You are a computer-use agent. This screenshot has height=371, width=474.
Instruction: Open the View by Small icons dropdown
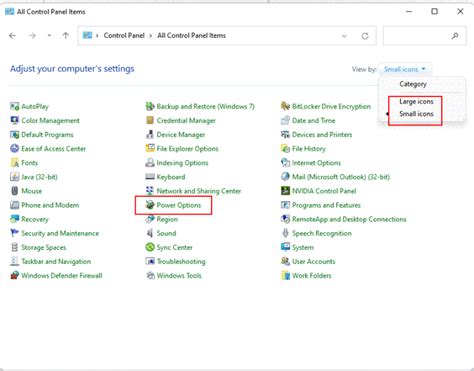point(405,69)
